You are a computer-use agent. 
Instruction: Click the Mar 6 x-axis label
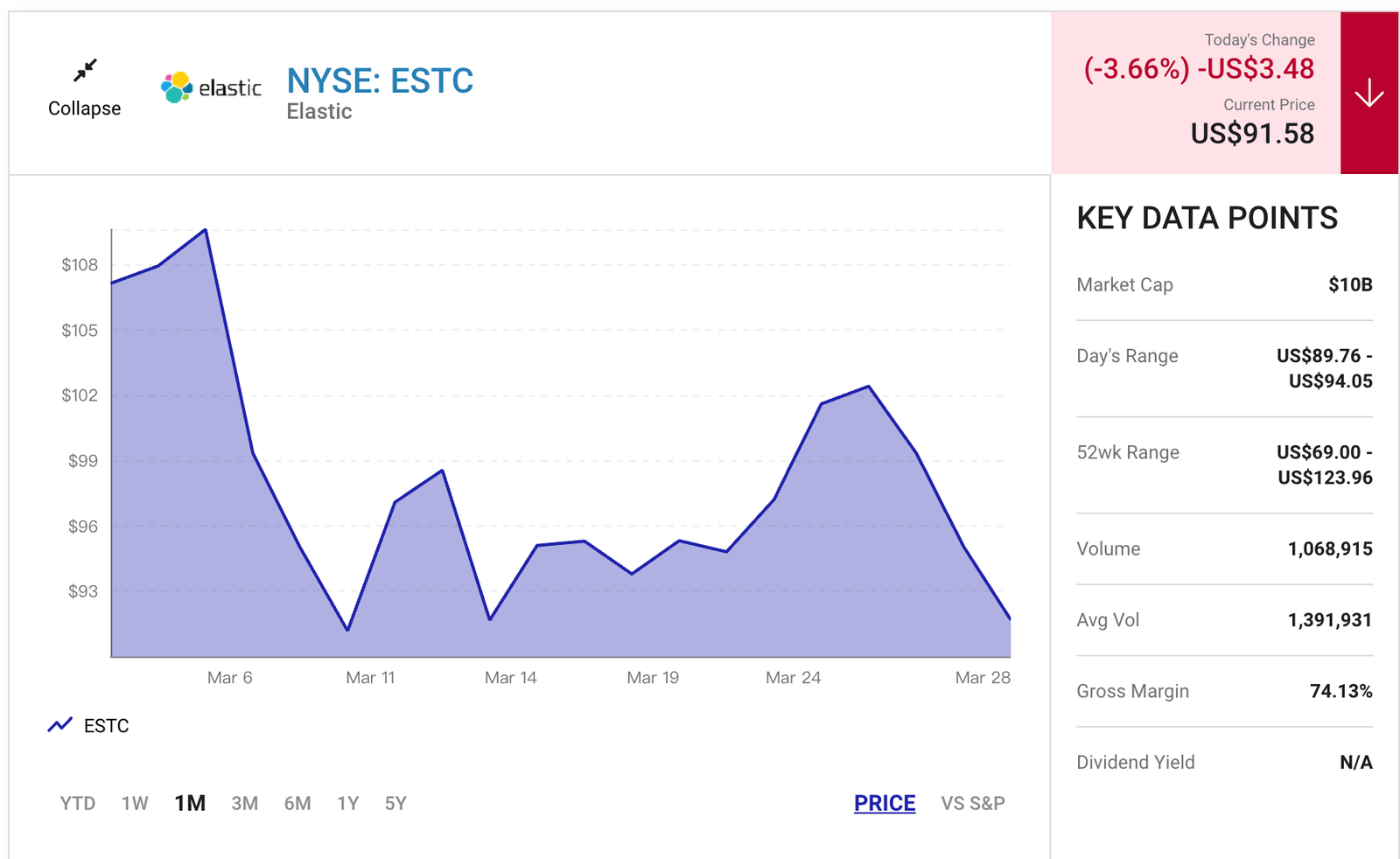[229, 678]
